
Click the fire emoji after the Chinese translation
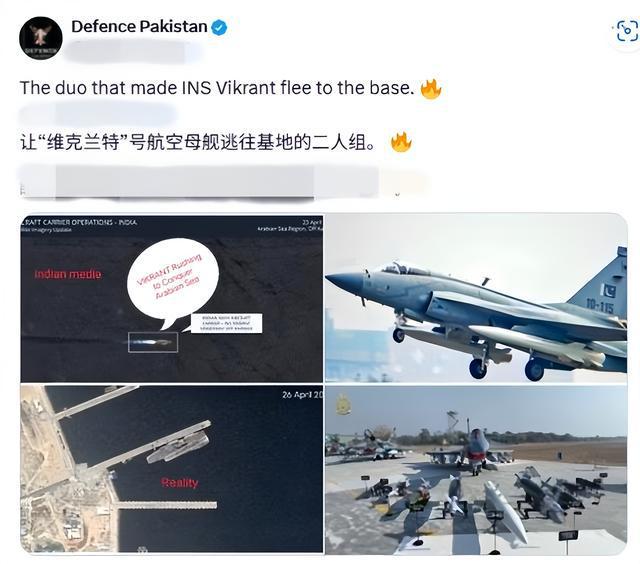[x=401, y=142]
